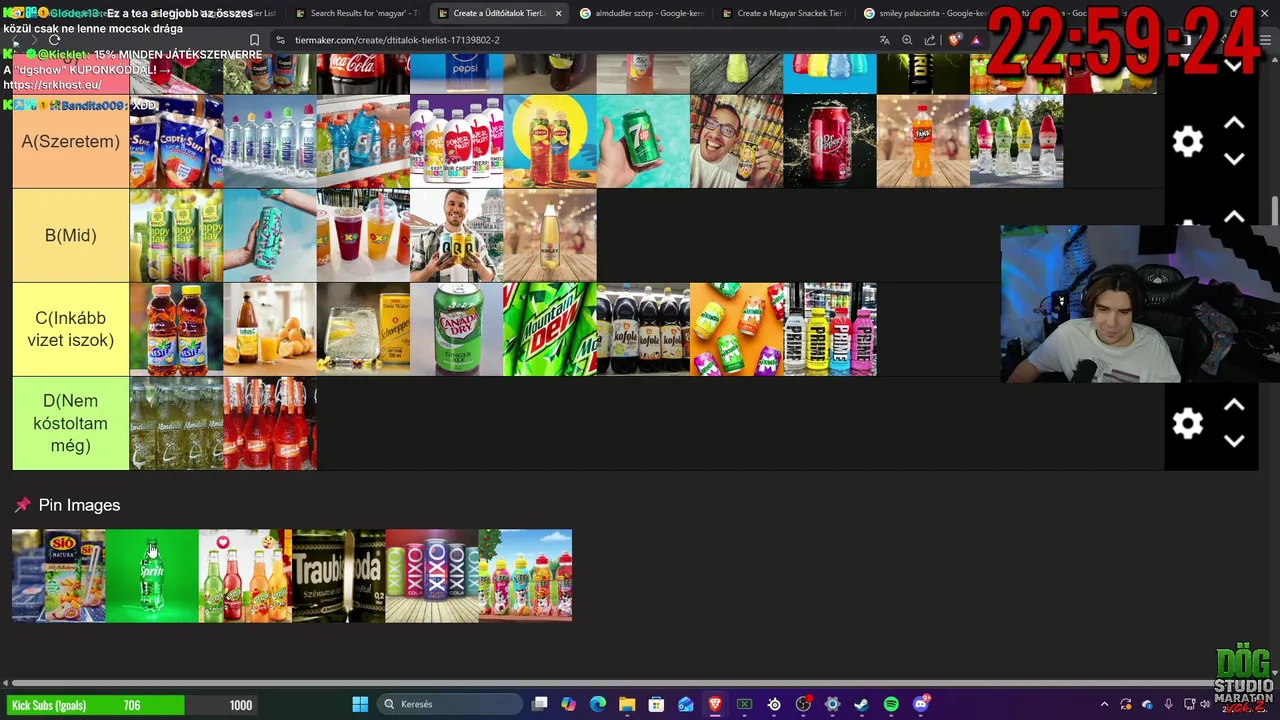
Task: Click the zoom magnifier icon in address bar
Action: click(907, 40)
